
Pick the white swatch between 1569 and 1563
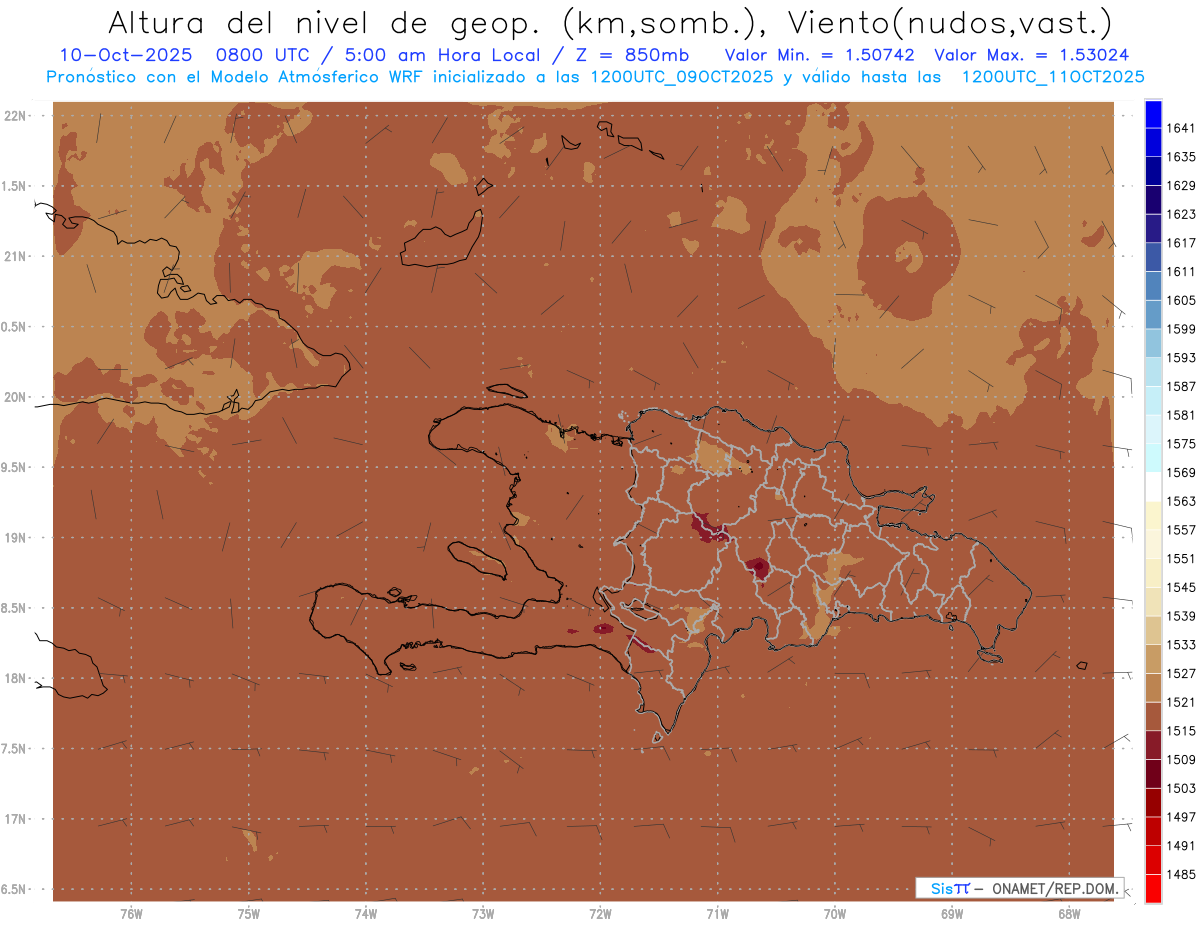tap(1152, 487)
